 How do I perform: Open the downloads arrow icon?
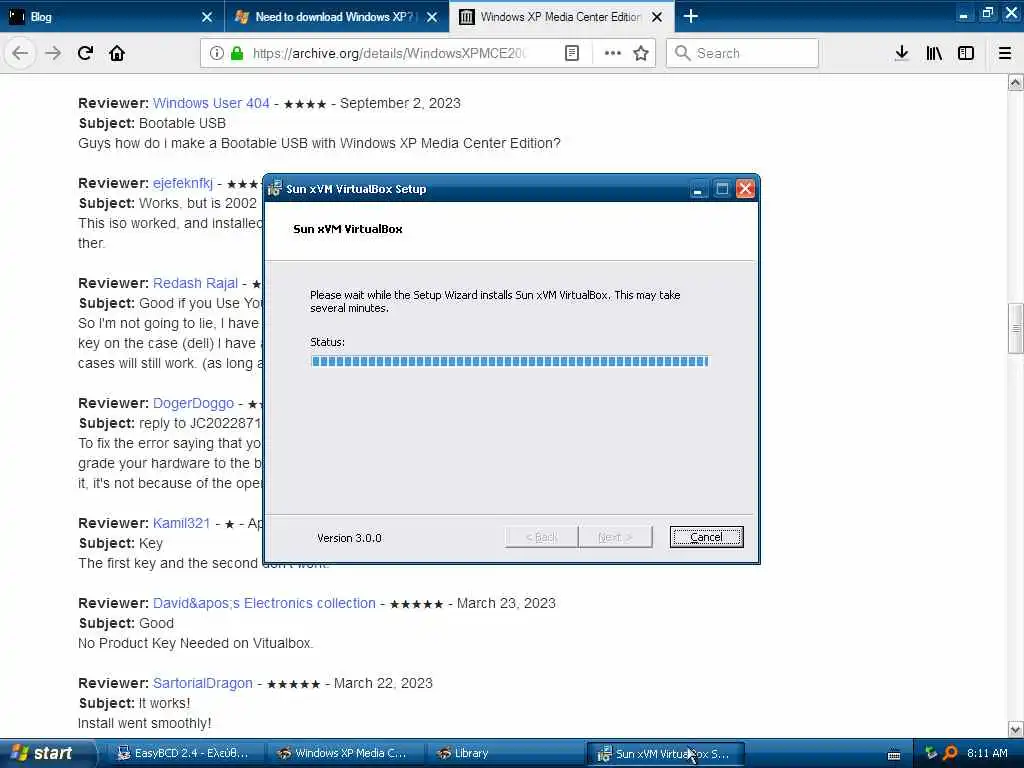point(902,53)
